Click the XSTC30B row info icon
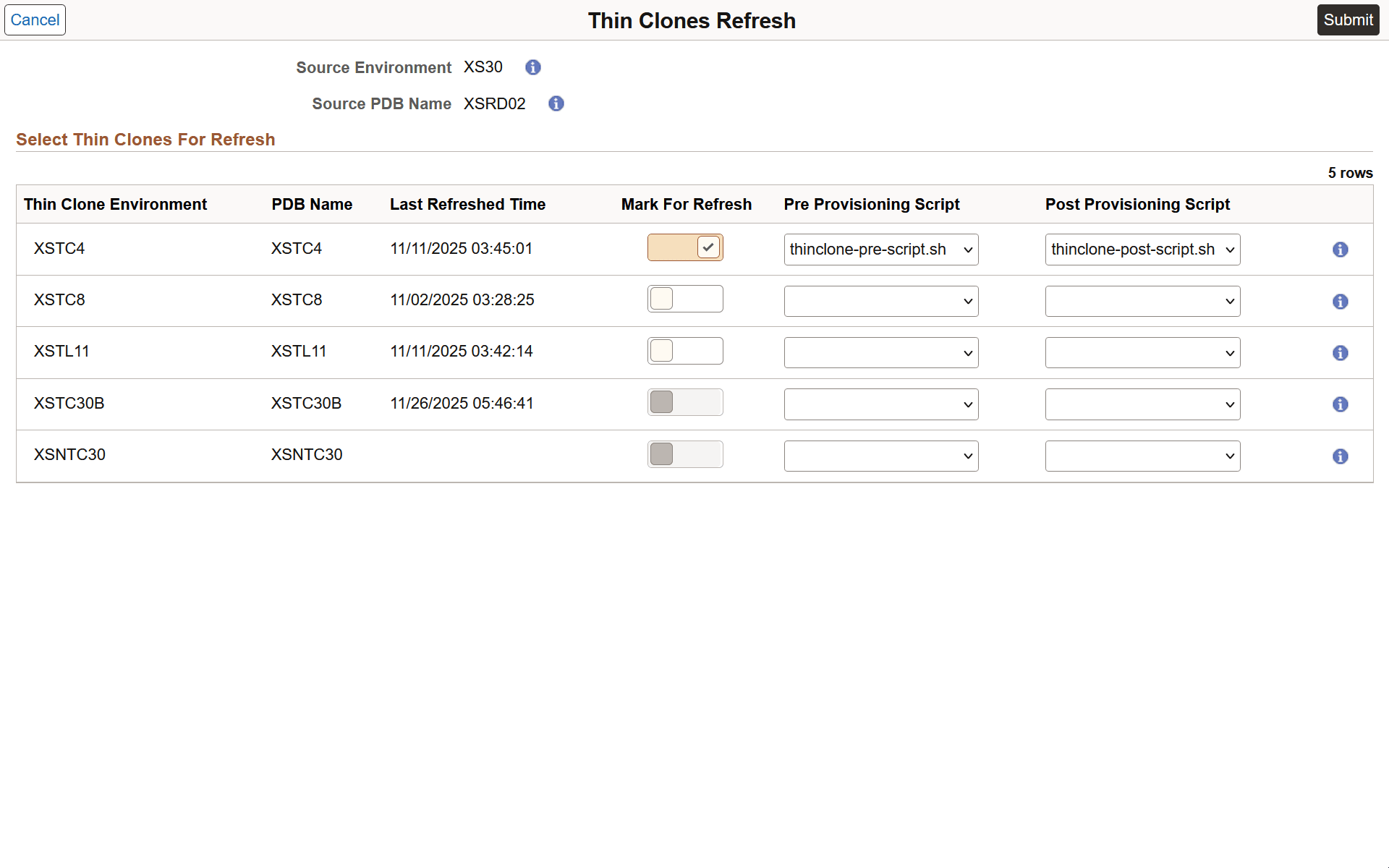This screenshot has height=868, width=1389. [x=1341, y=404]
